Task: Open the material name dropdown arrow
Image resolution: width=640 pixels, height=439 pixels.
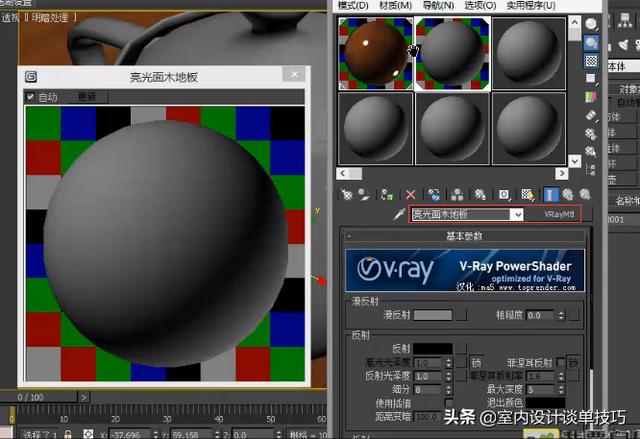Action: [x=518, y=215]
